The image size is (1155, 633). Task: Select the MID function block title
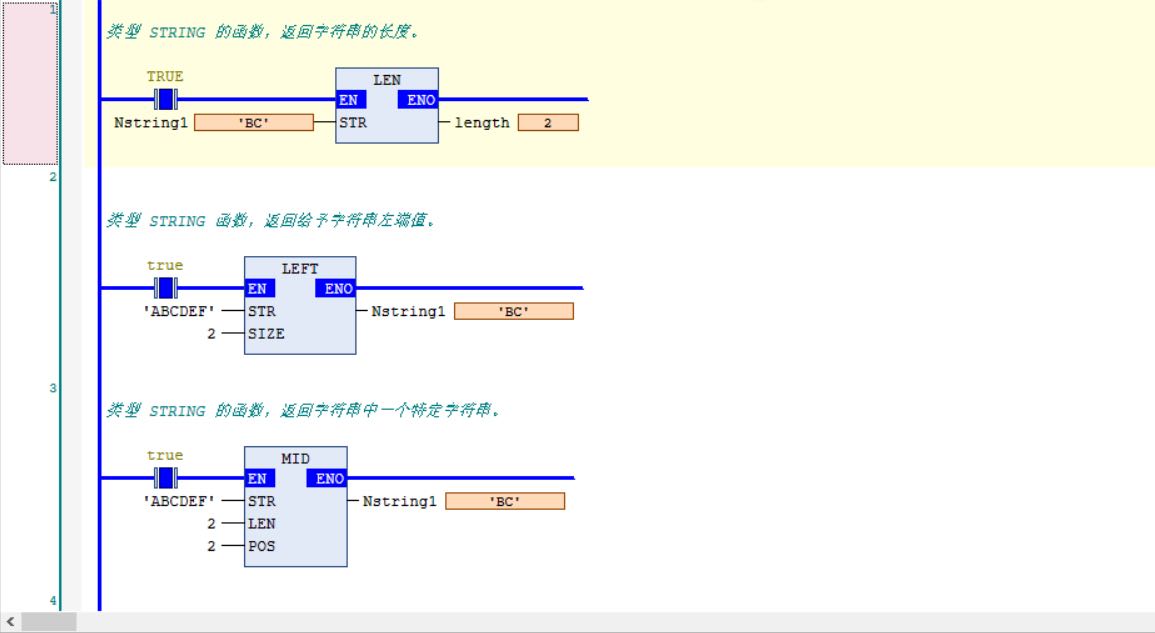tap(295, 458)
